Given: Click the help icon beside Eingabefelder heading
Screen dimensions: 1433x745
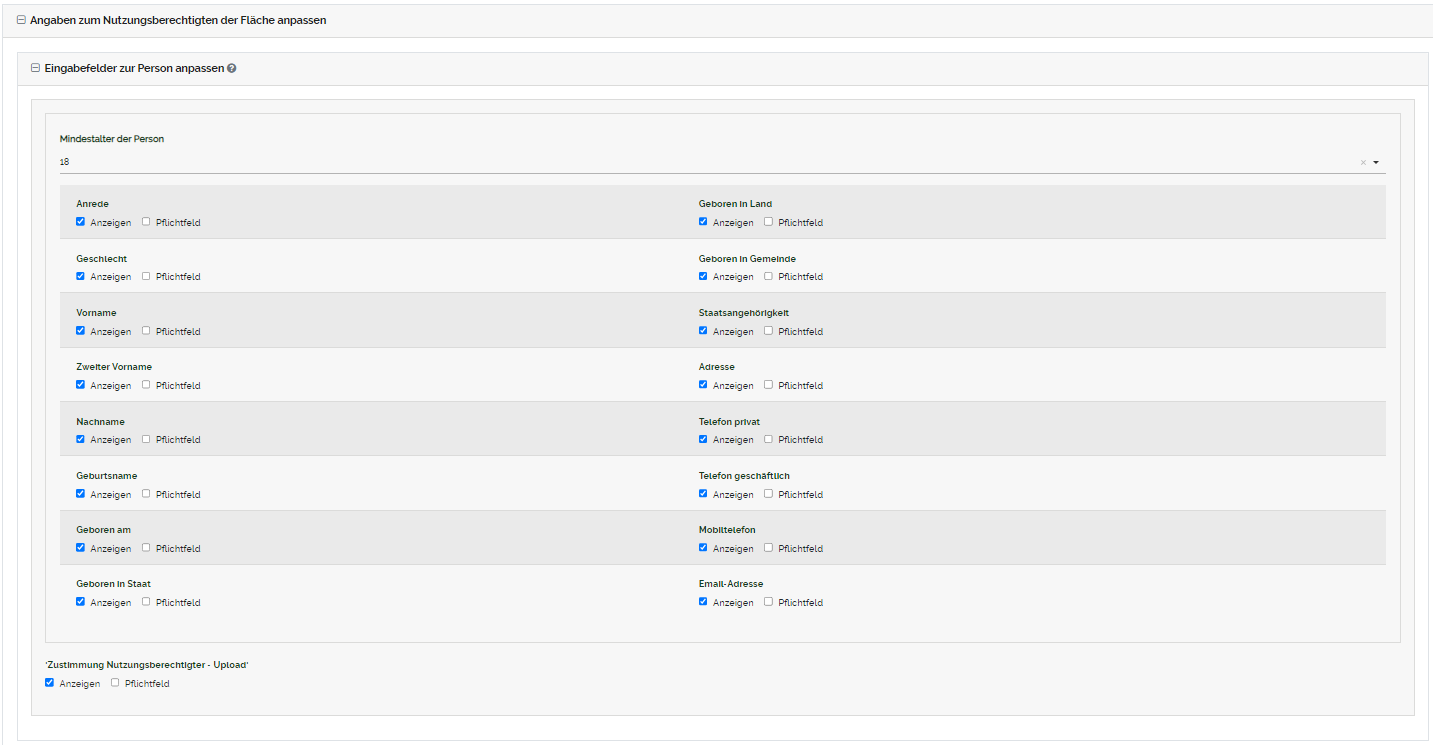Looking at the screenshot, I should tap(232, 69).
